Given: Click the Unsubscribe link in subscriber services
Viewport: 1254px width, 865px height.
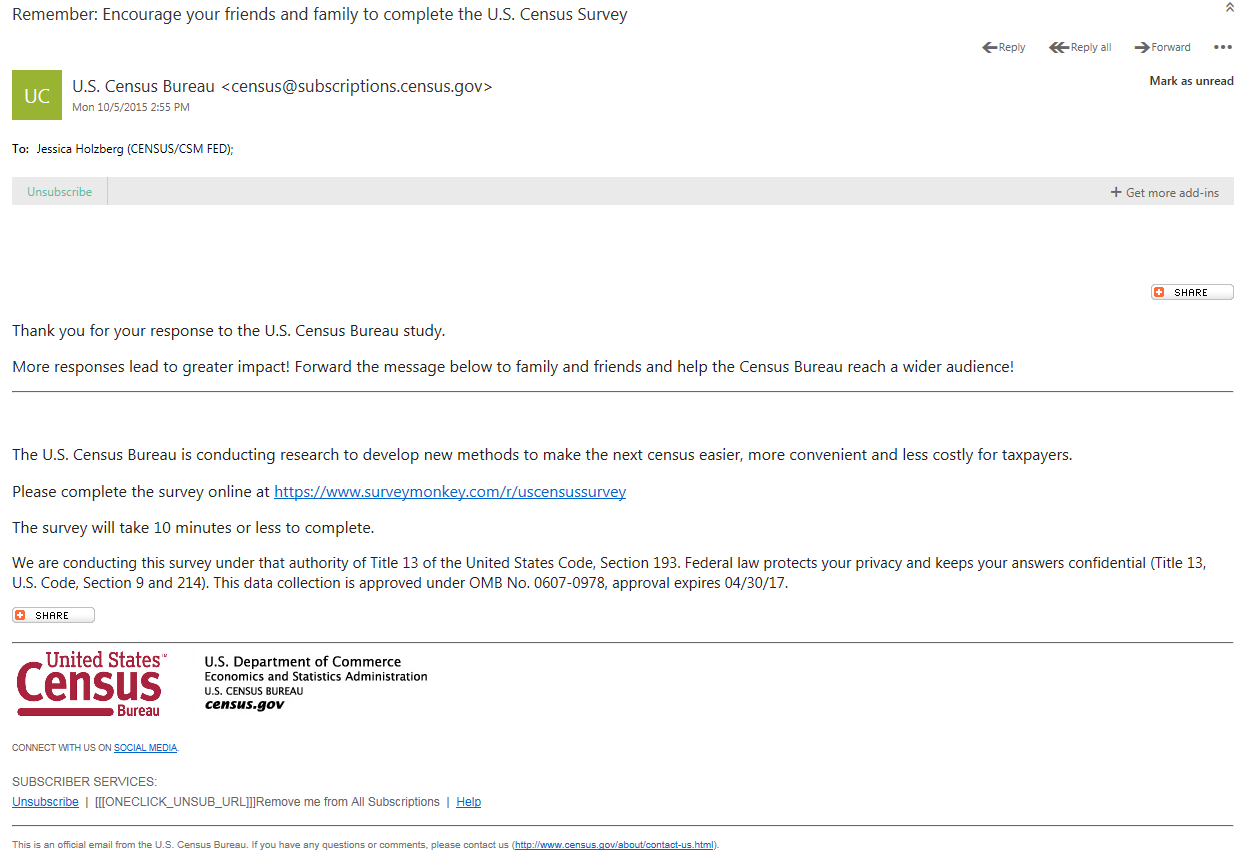Looking at the screenshot, I should pyautogui.click(x=45, y=802).
